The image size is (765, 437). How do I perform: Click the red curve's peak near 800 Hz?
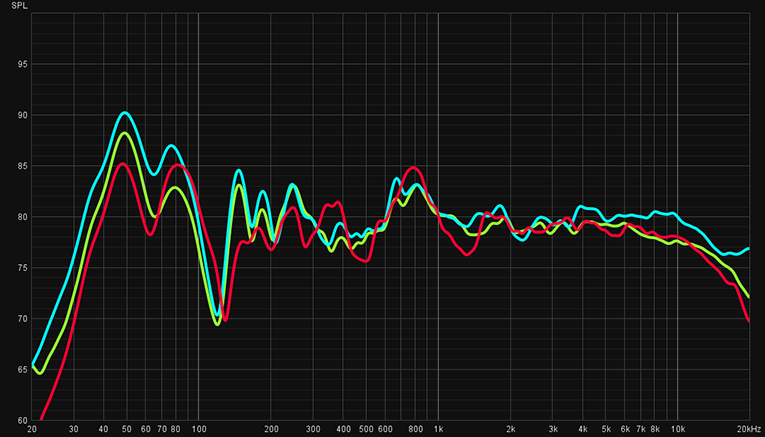pos(414,167)
